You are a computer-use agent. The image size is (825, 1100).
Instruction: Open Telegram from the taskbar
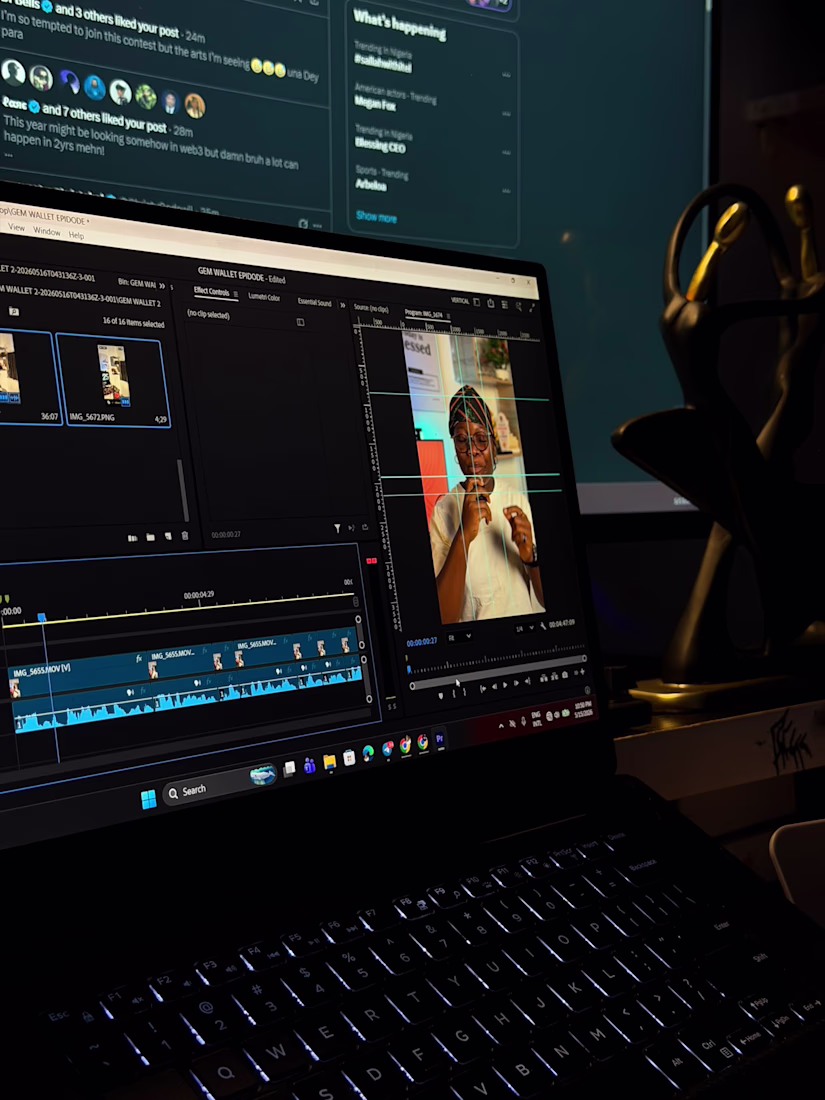point(387,749)
